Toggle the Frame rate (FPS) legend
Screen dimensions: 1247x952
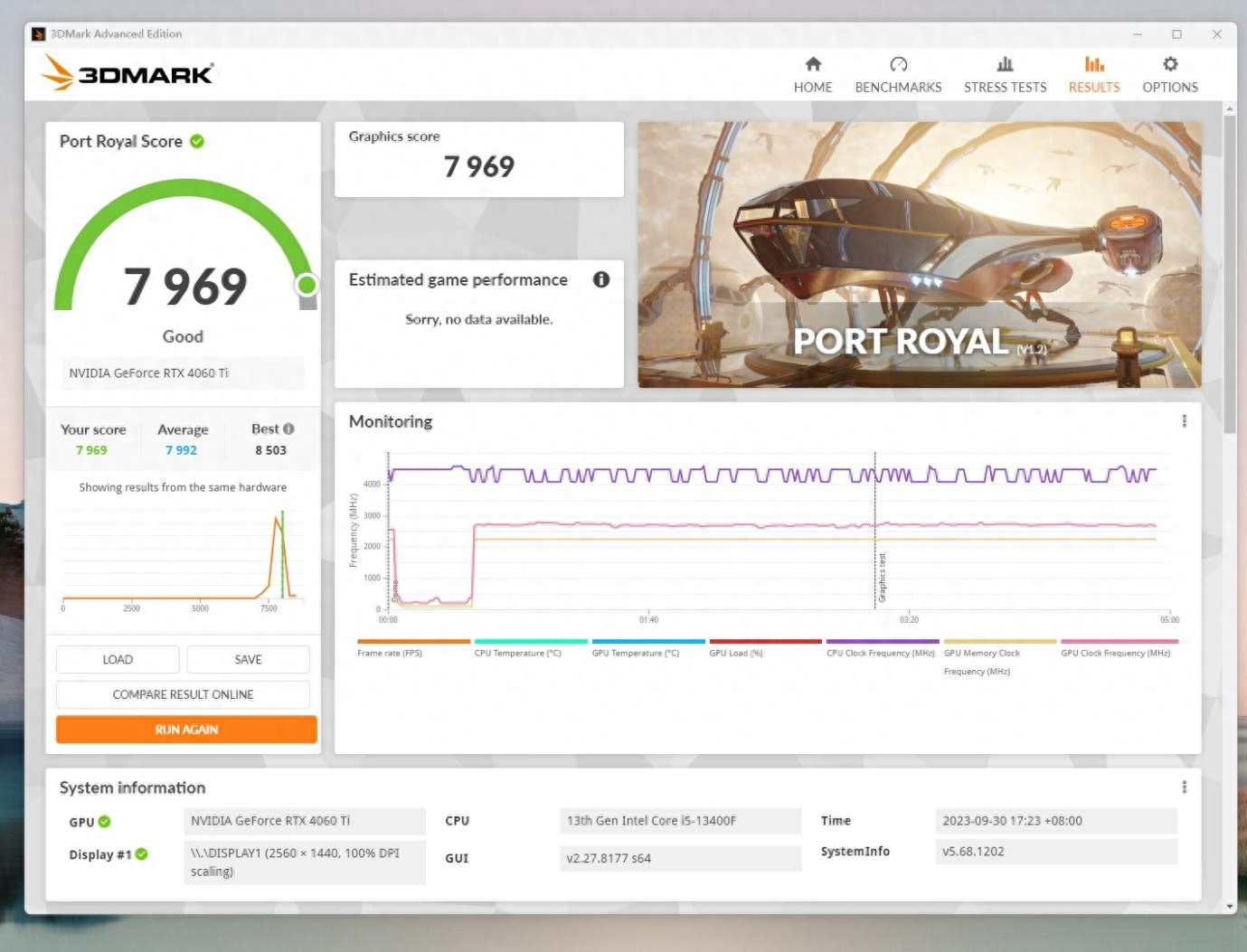click(413, 648)
